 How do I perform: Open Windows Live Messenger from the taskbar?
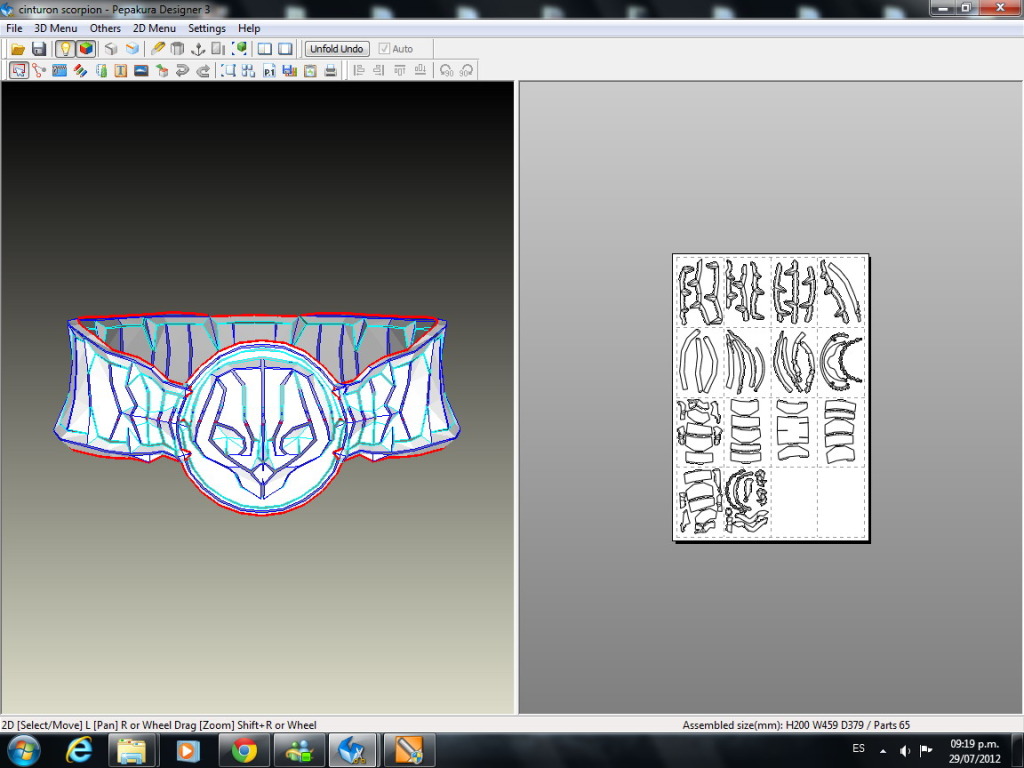coord(299,750)
